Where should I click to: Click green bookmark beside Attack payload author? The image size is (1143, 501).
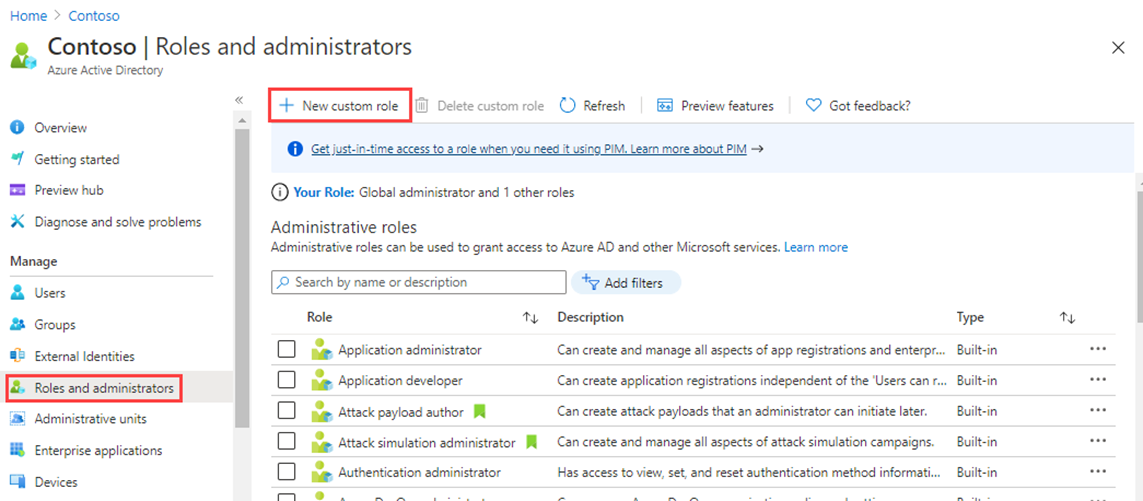tap(479, 412)
